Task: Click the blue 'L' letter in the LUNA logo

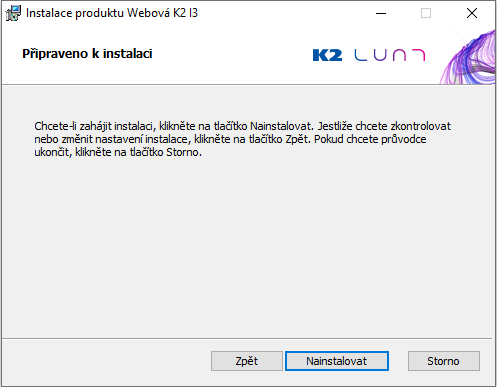Action: pyautogui.click(x=361, y=55)
